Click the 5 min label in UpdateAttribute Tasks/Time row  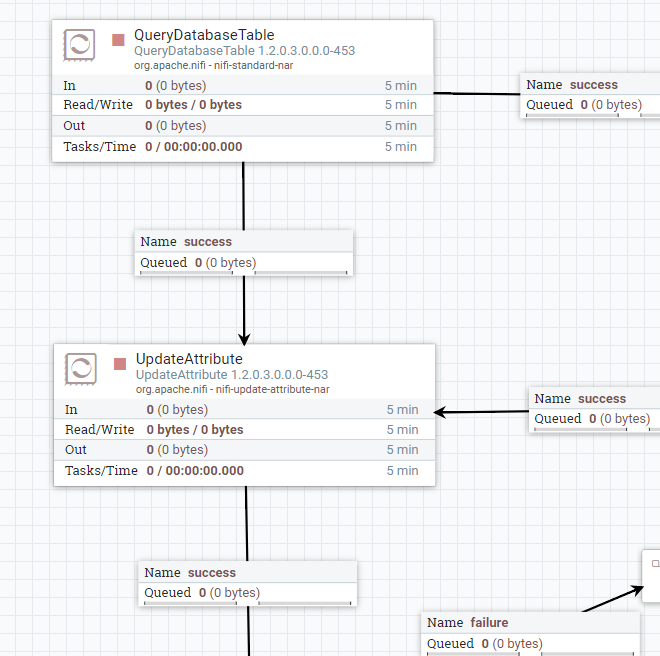click(x=402, y=471)
